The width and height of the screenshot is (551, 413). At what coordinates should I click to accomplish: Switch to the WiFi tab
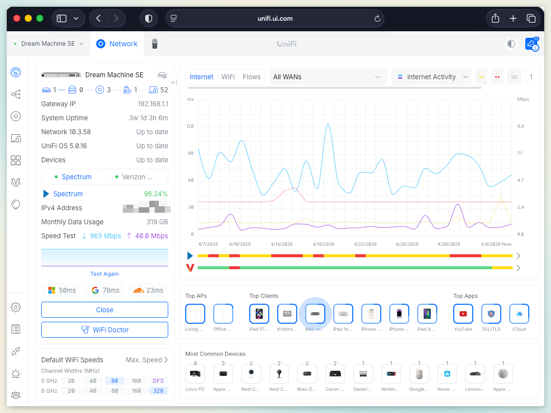click(x=228, y=77)
